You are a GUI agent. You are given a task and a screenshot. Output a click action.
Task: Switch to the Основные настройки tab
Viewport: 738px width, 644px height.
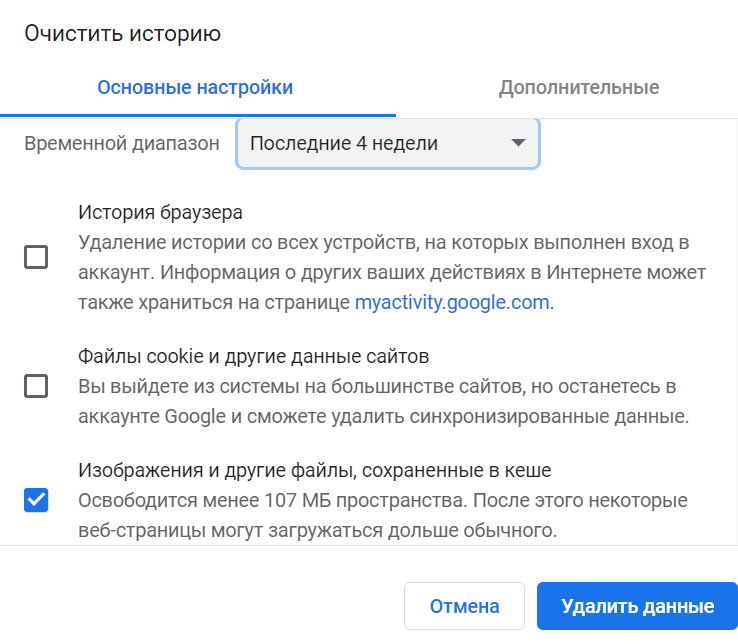[x=195, y=88]
